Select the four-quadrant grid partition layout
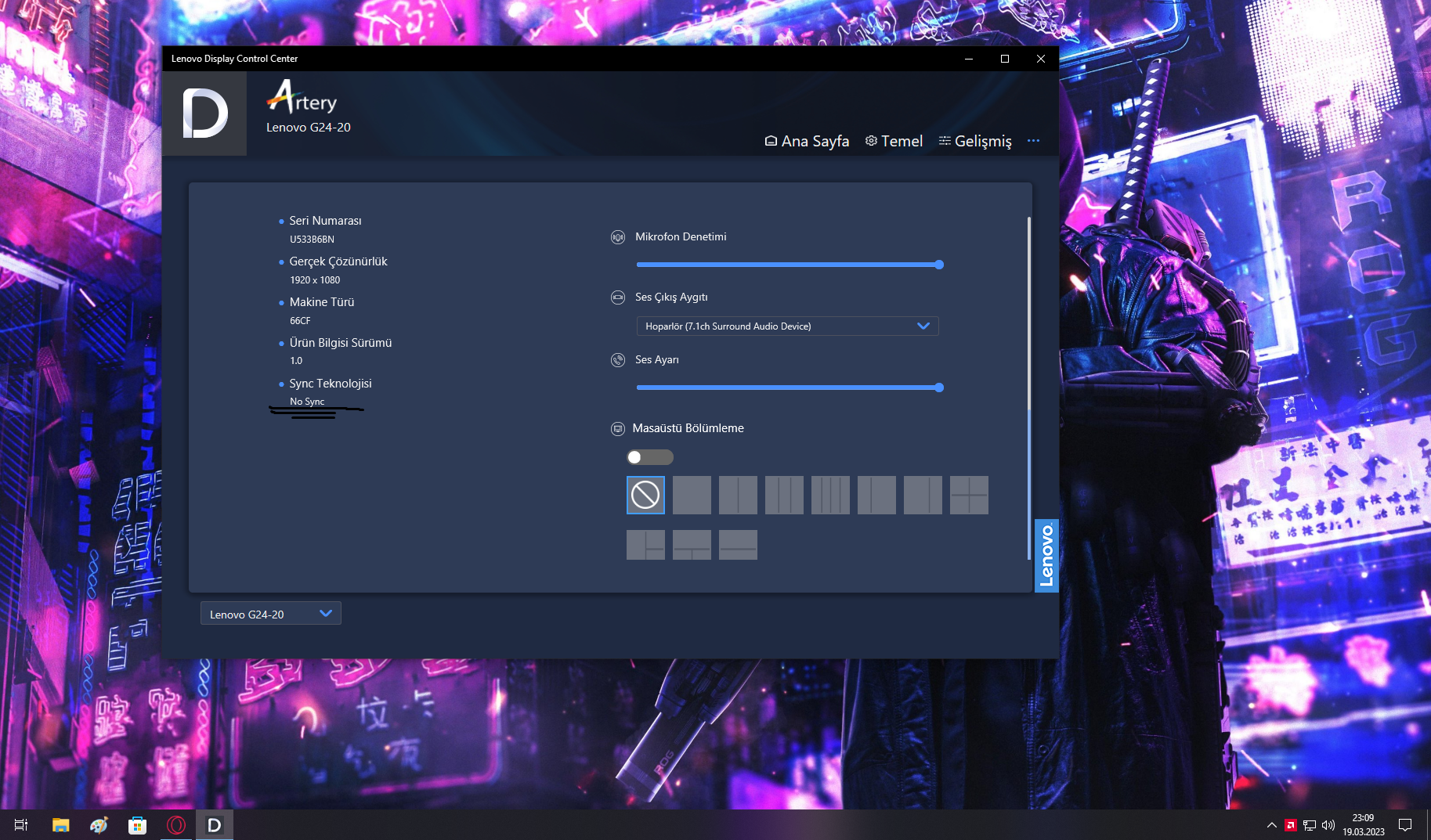 969,495
